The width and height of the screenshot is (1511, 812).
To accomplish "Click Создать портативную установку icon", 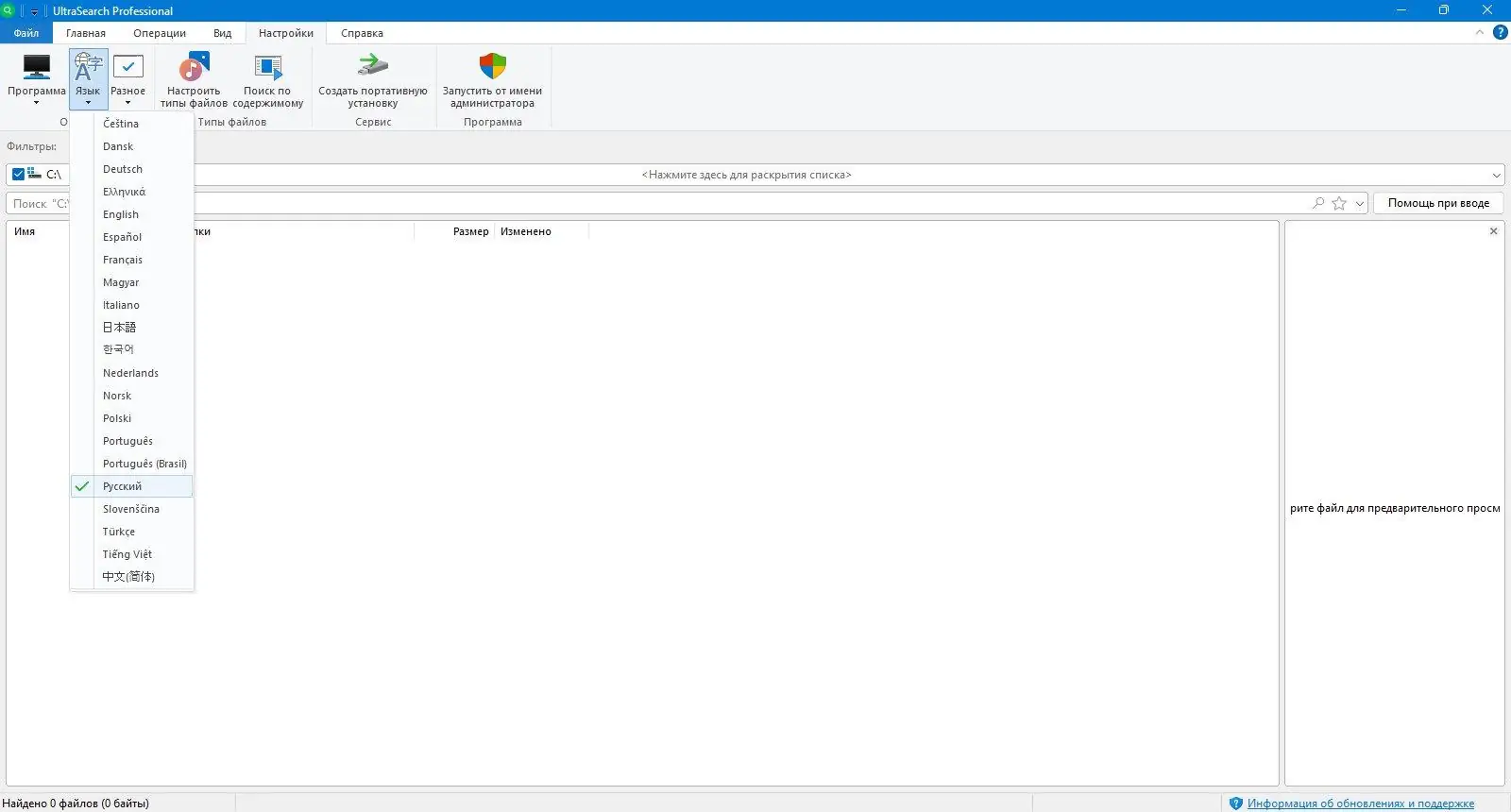I will [373, 80].
